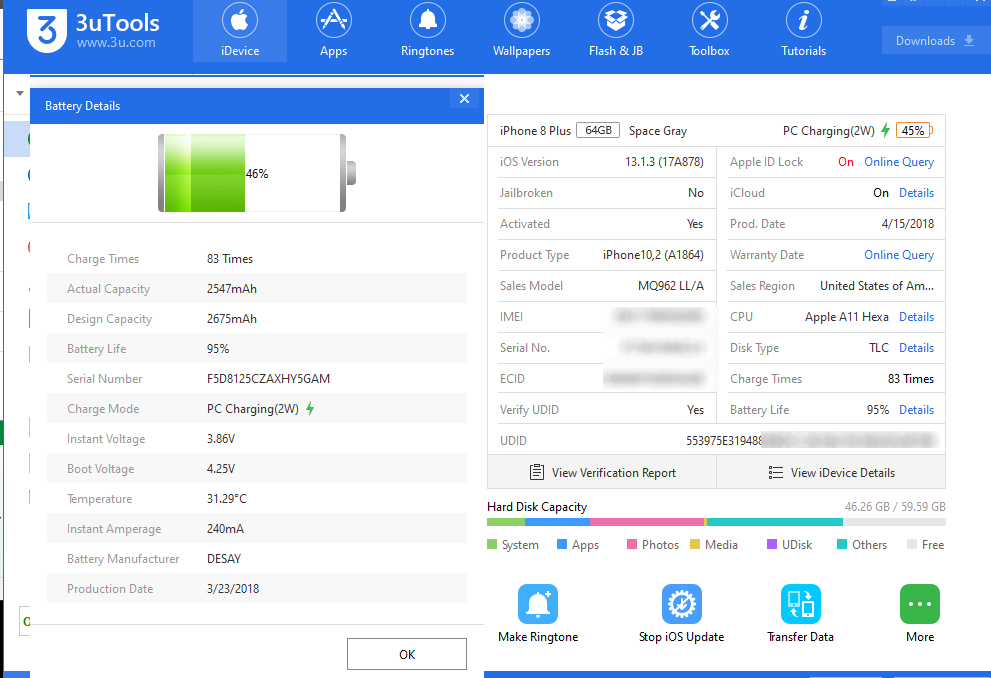Viewport: 991px width, 678px height.
Task: Click the gray Free legend swatch
Action: click(x=911, y=544)
